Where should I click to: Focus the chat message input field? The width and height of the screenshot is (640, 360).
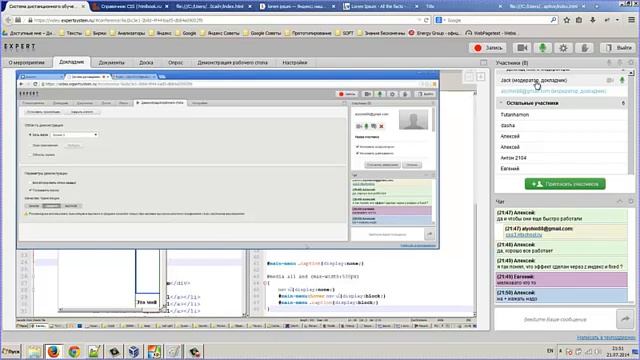point(555,319)
